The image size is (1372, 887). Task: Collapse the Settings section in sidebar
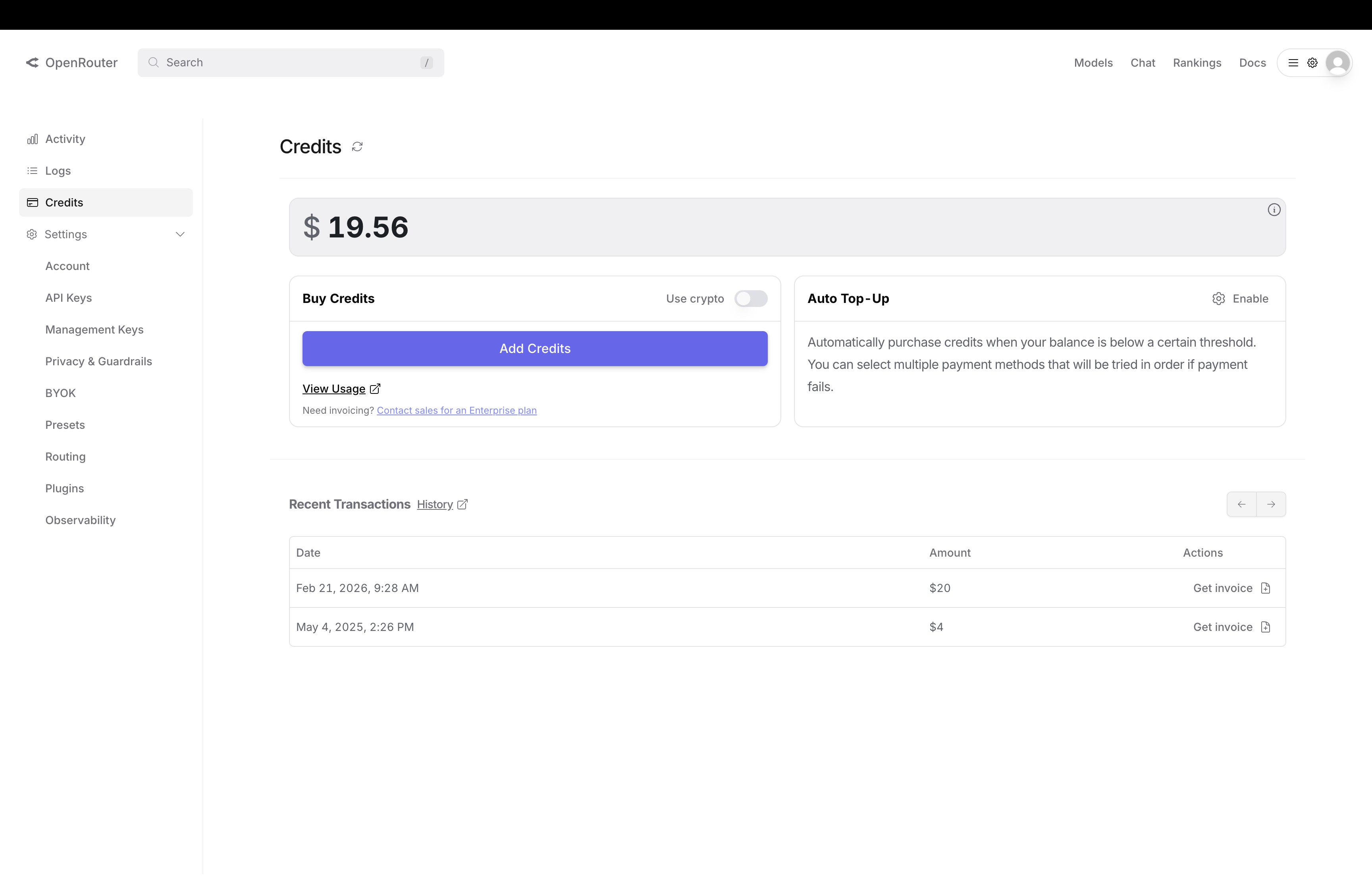pyautogui.click(x=180, y=234)
